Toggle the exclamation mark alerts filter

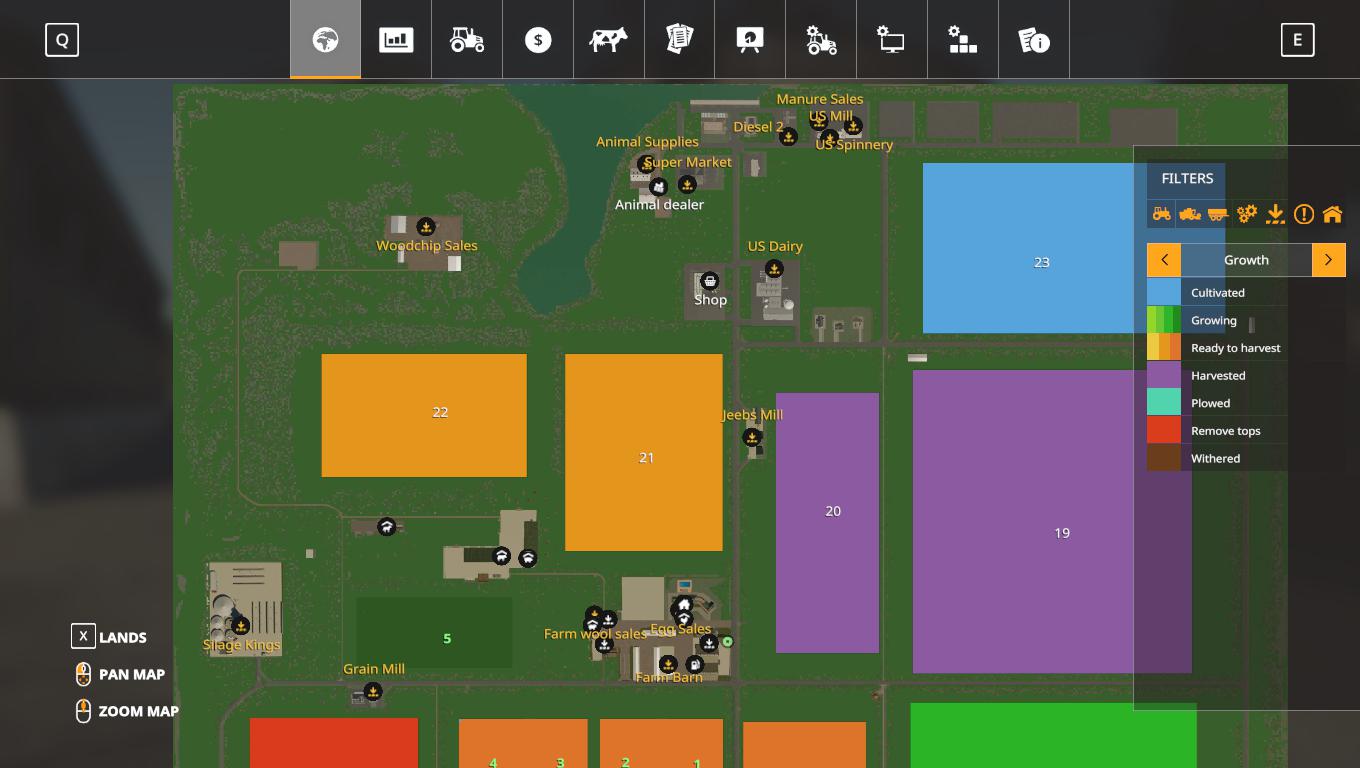tap(1304, 213)
